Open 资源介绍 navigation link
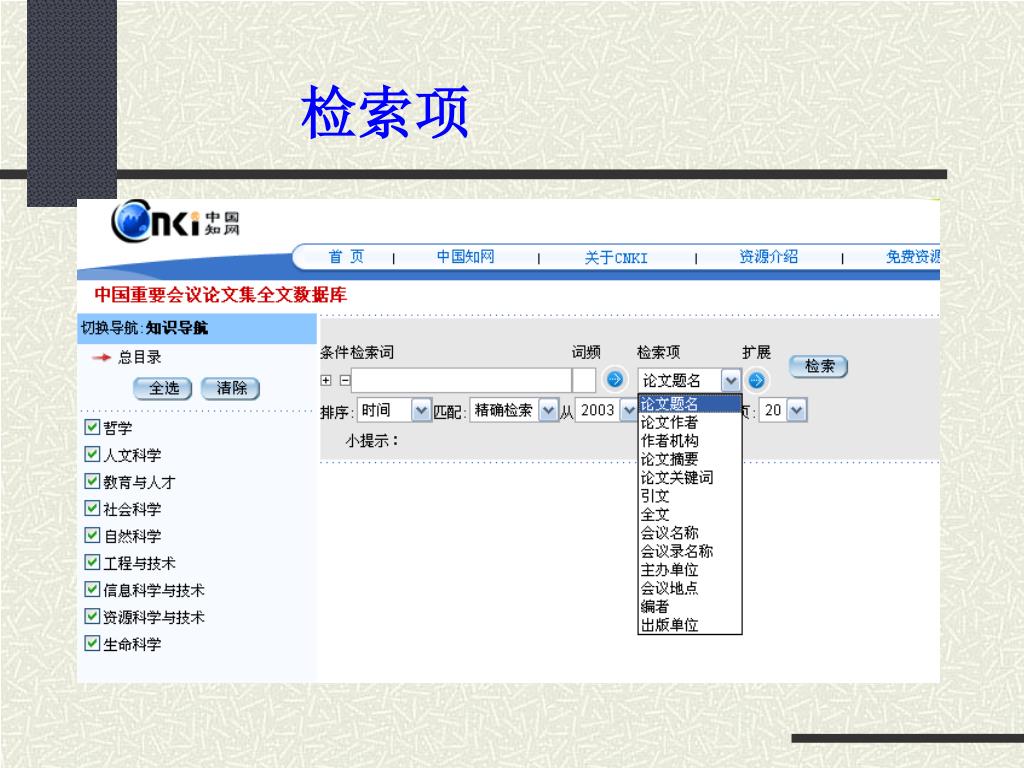1024x768 pixels. pyautogui.click(x=769, y=257)
